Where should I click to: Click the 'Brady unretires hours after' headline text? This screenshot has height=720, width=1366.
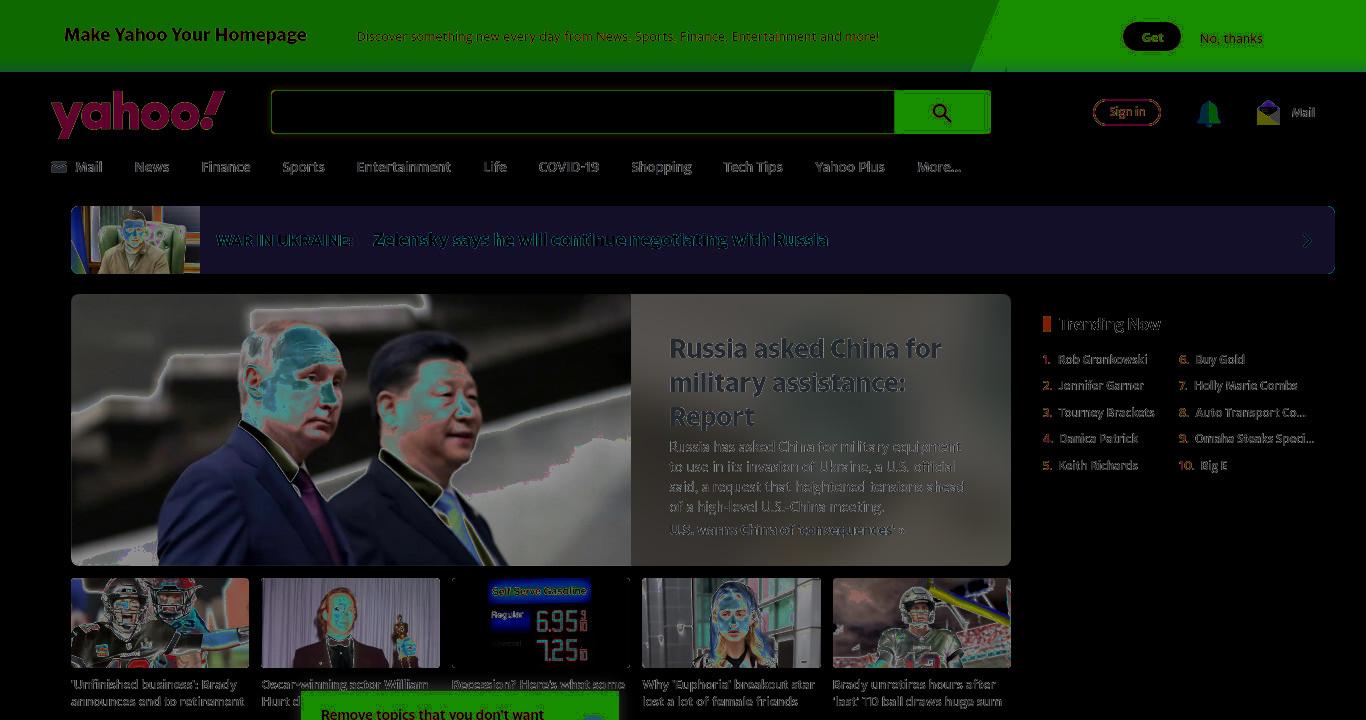point(917,693)
